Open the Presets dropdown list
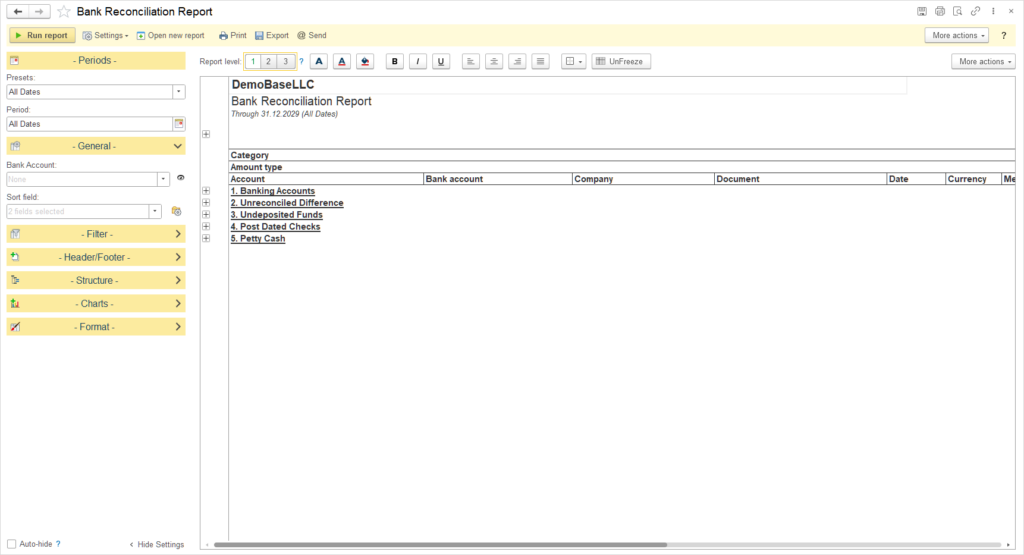 point(179,91)
